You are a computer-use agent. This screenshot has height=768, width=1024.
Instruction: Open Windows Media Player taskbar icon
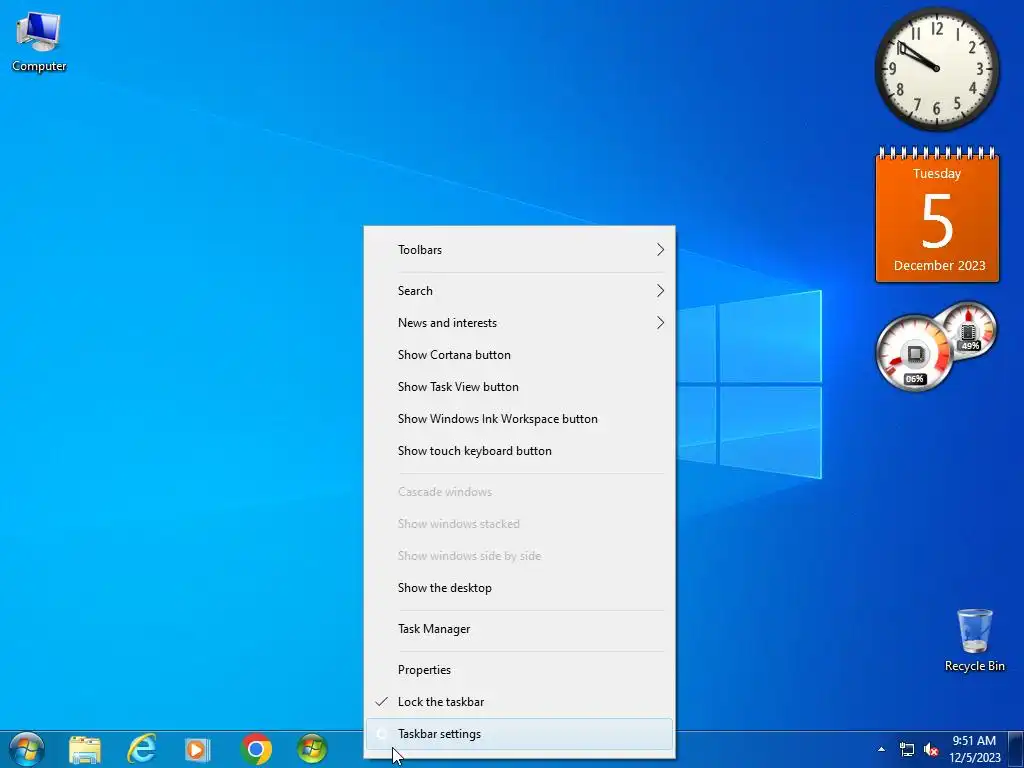tap(198, 750)
